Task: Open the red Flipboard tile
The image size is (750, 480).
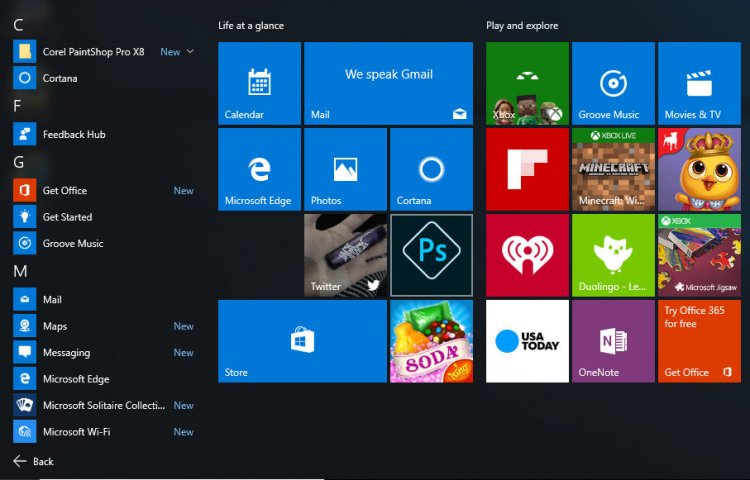Action: pyautogui.click(x=527, y=169)
